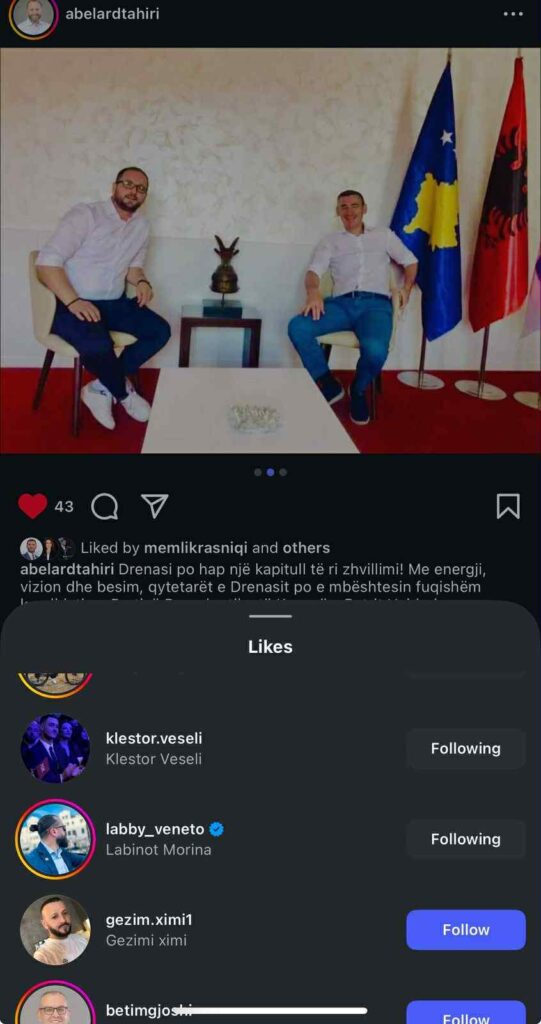This screenshot has height=1024, width=541.
Task: View labby_veneto story ring avatar
Action: (55, 839)
